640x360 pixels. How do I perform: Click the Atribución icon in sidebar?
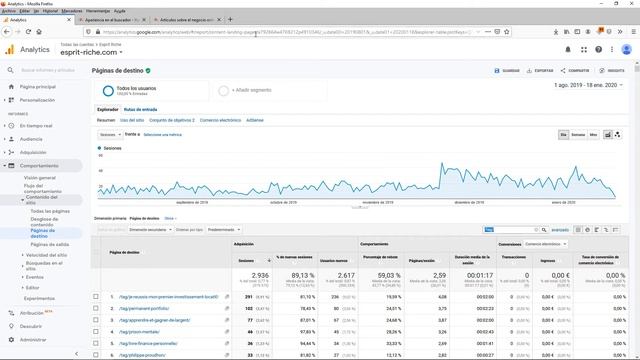[11, 313]
